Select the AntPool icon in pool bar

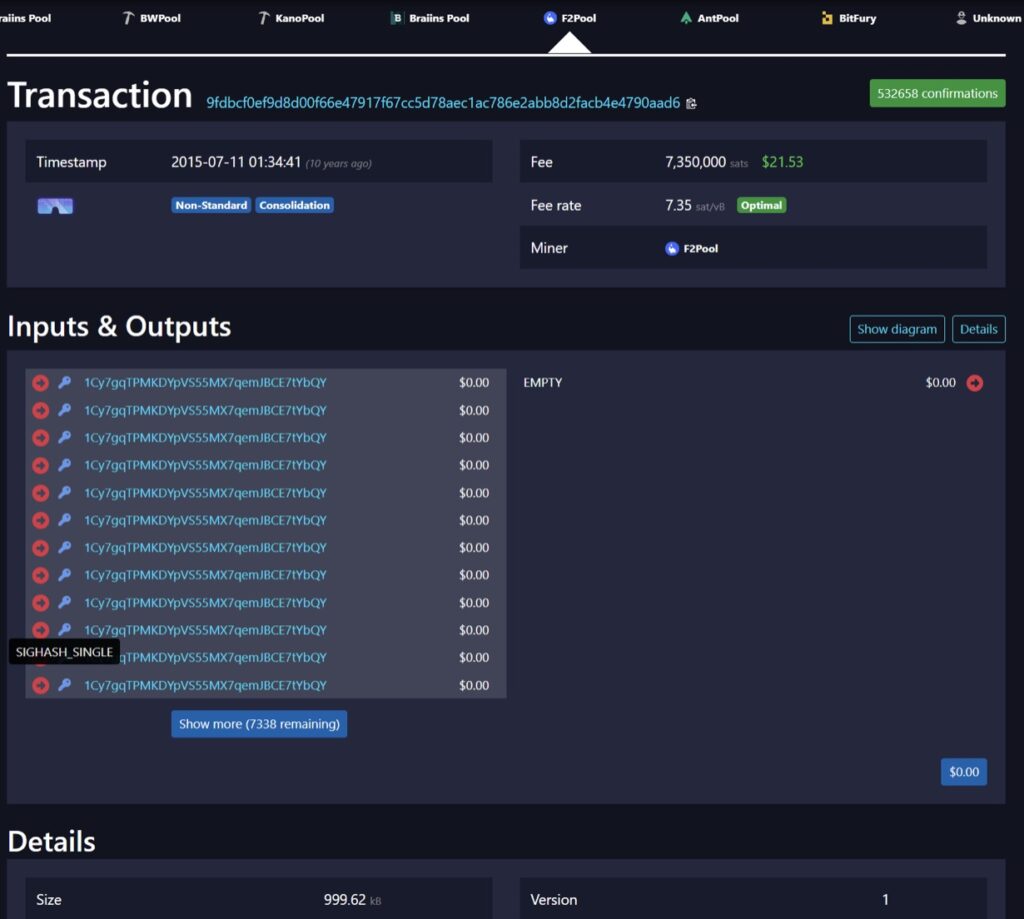(x=686, y=18)
